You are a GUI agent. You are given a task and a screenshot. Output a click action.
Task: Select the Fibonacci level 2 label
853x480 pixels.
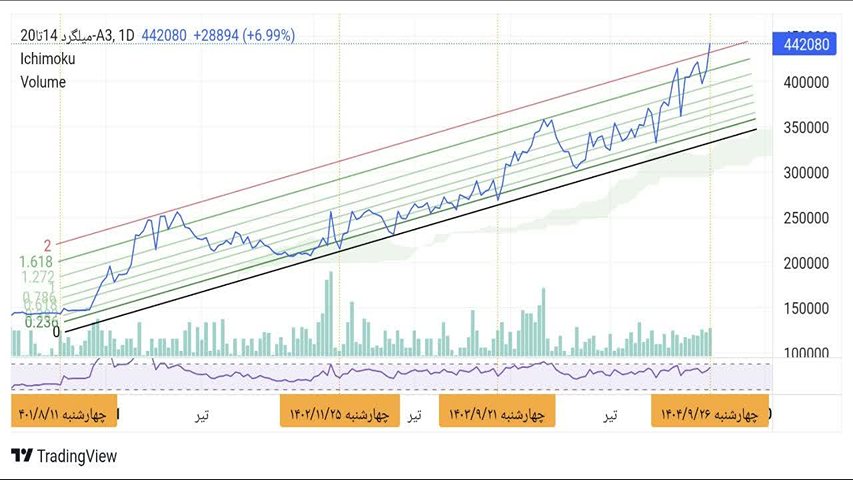coord(46,244)
